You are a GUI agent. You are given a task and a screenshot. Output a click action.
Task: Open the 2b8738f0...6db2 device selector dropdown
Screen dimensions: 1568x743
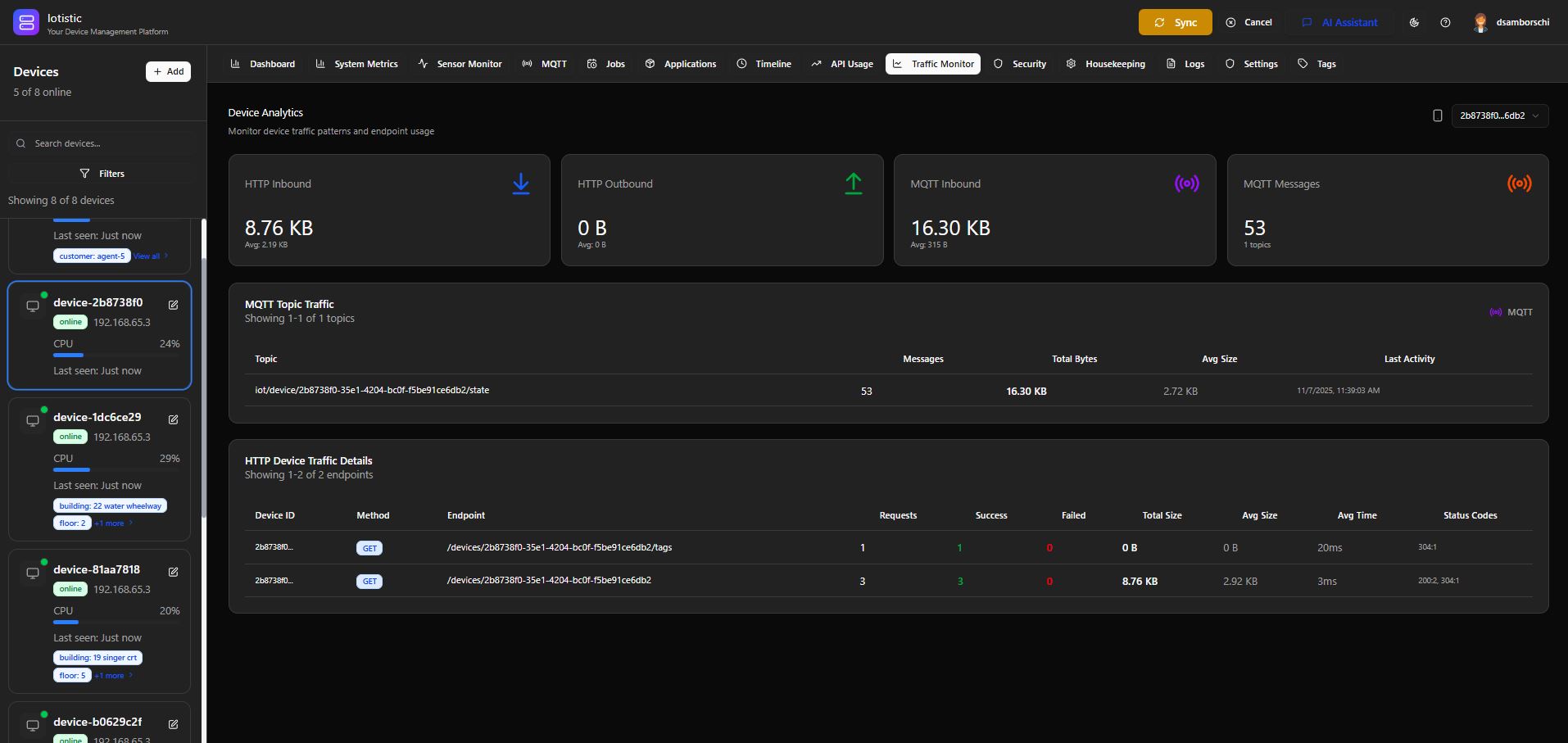[x=1498, y=116]
